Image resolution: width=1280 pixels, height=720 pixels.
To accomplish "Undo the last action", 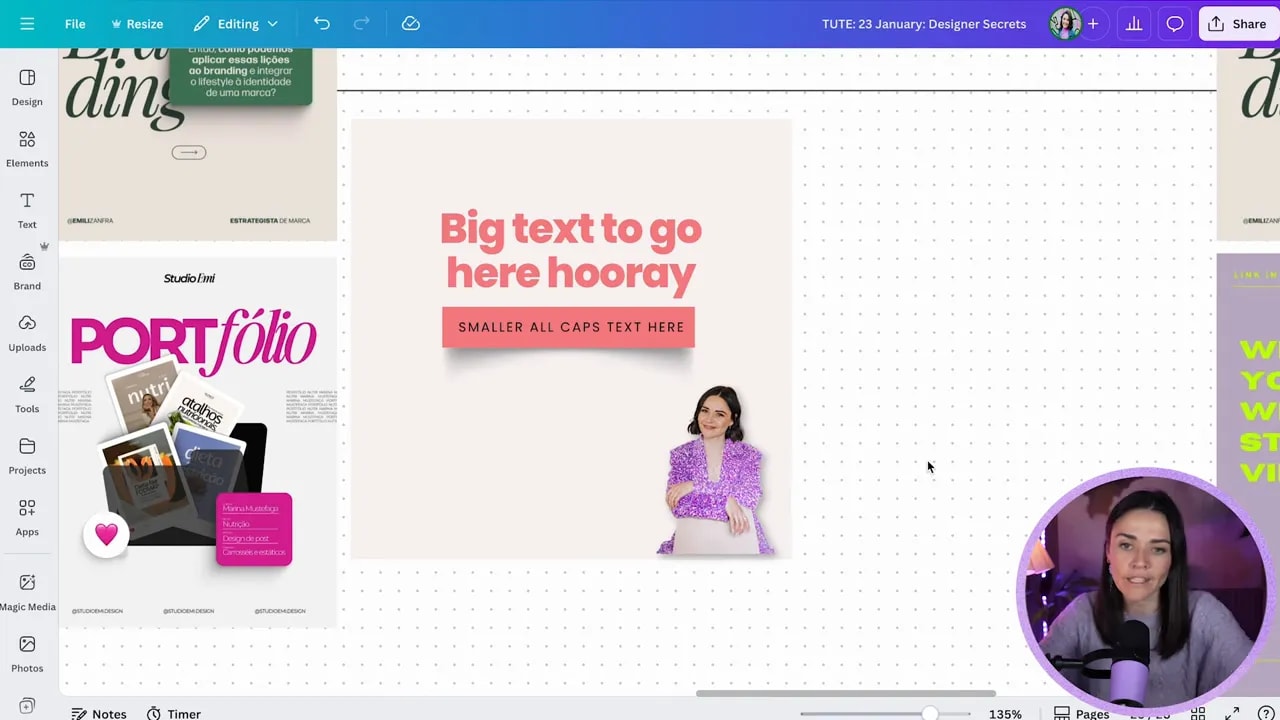I will click(321, 23).
